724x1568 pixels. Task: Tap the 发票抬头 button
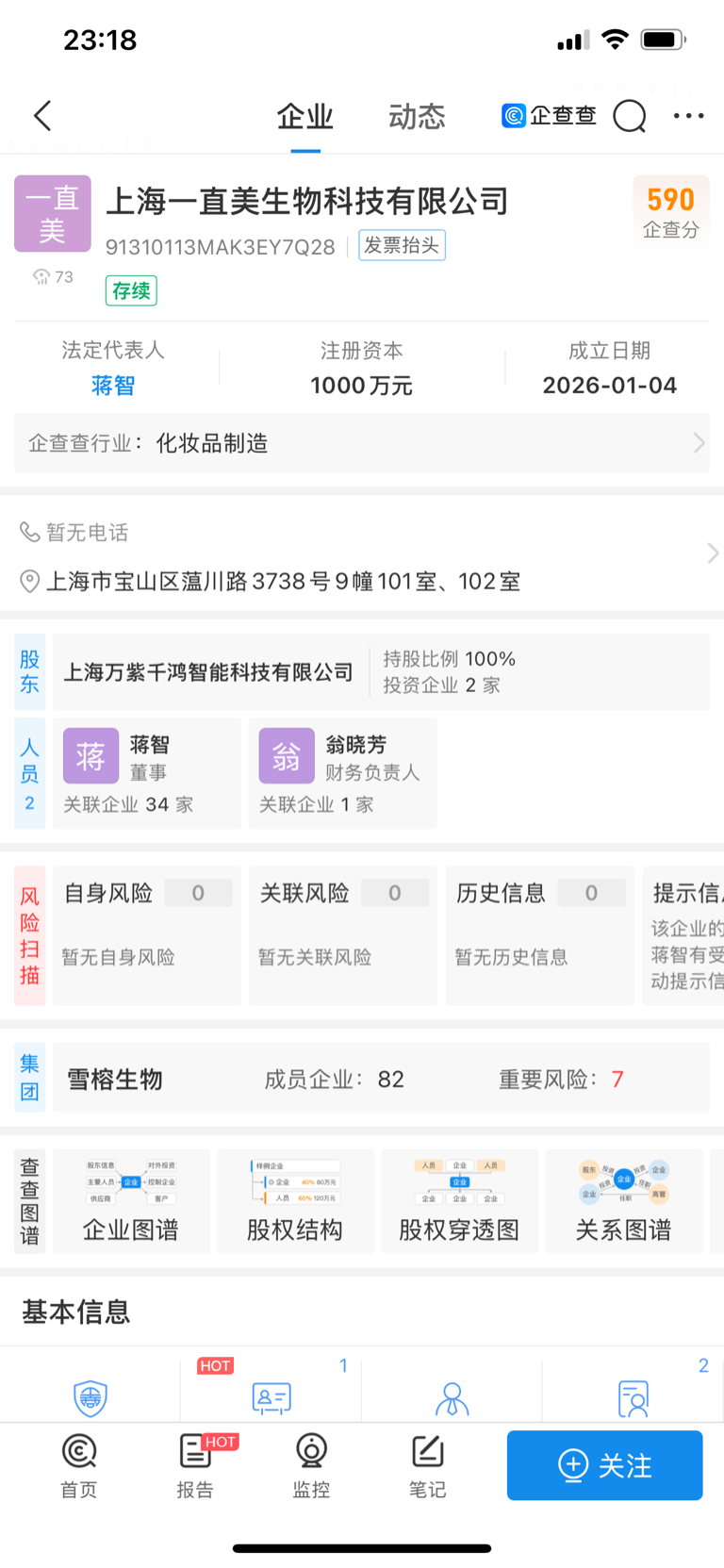click(402, 245)
